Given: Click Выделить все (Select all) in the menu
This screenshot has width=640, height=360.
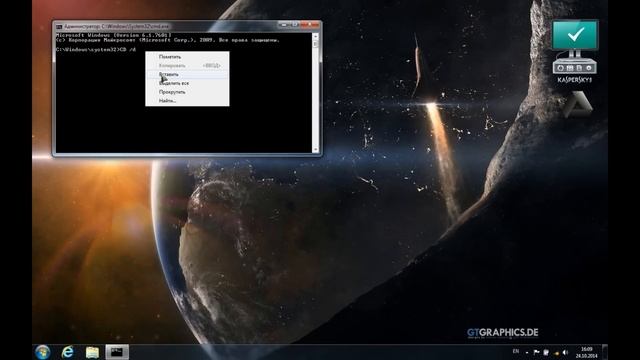Looking at the screenshot, I should (187, 83).
